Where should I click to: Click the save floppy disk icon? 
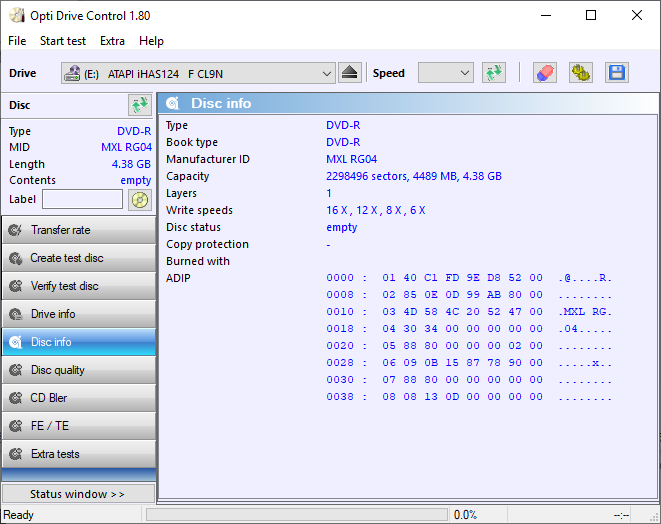click(616, 73)
